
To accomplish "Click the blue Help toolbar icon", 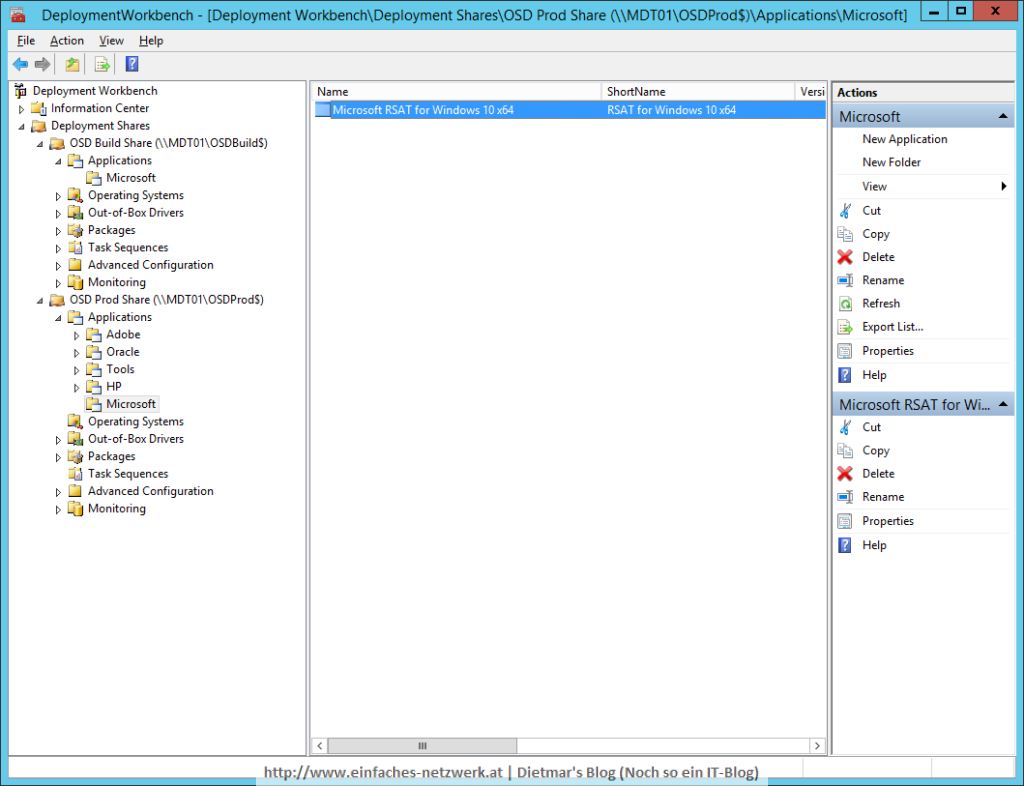I will [x=132, y=64].
